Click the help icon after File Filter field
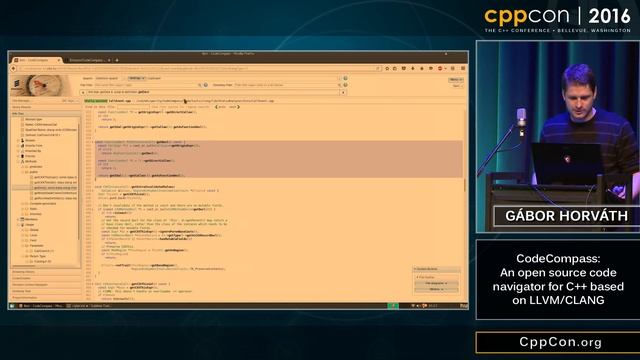The height and width of the screenshot is (360, 640). click(206, 85)
